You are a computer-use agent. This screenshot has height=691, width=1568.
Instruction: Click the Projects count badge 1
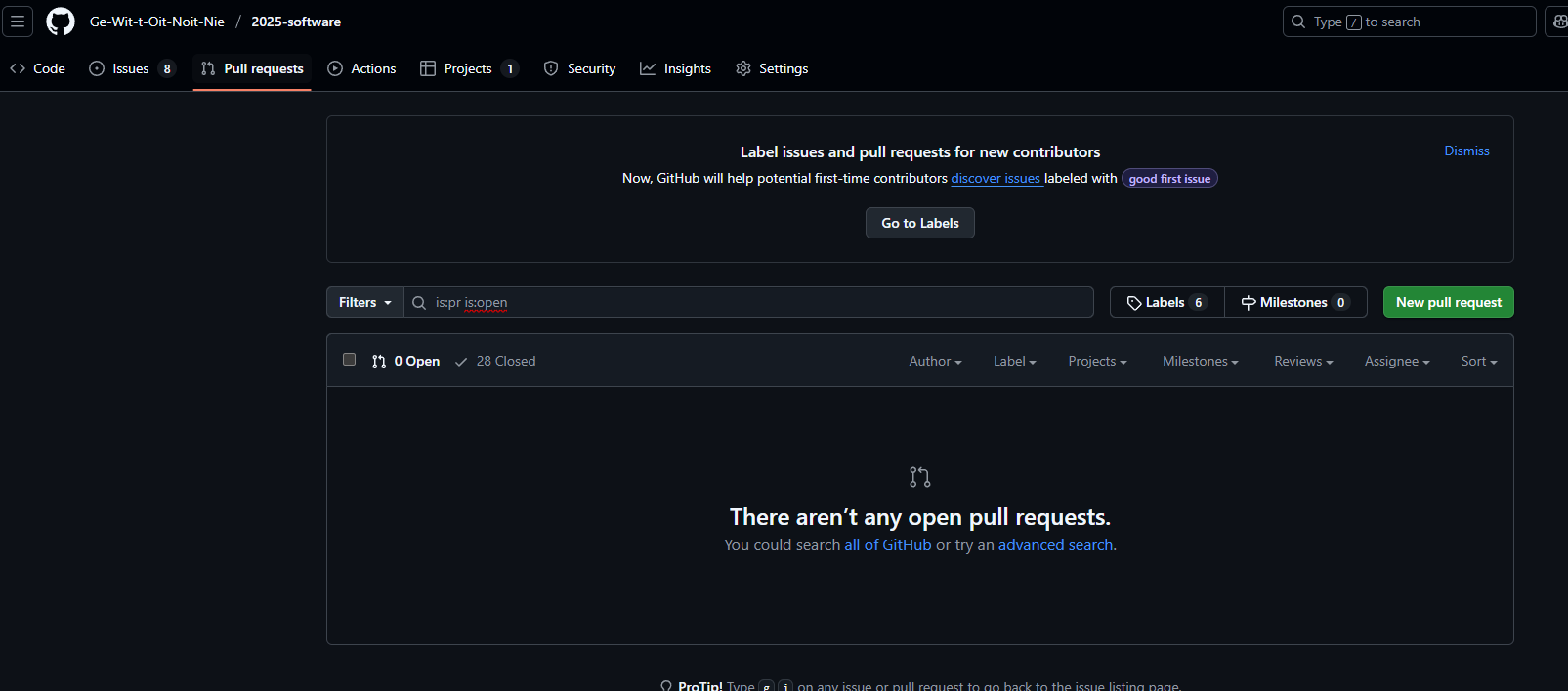[x=510, y=68]
